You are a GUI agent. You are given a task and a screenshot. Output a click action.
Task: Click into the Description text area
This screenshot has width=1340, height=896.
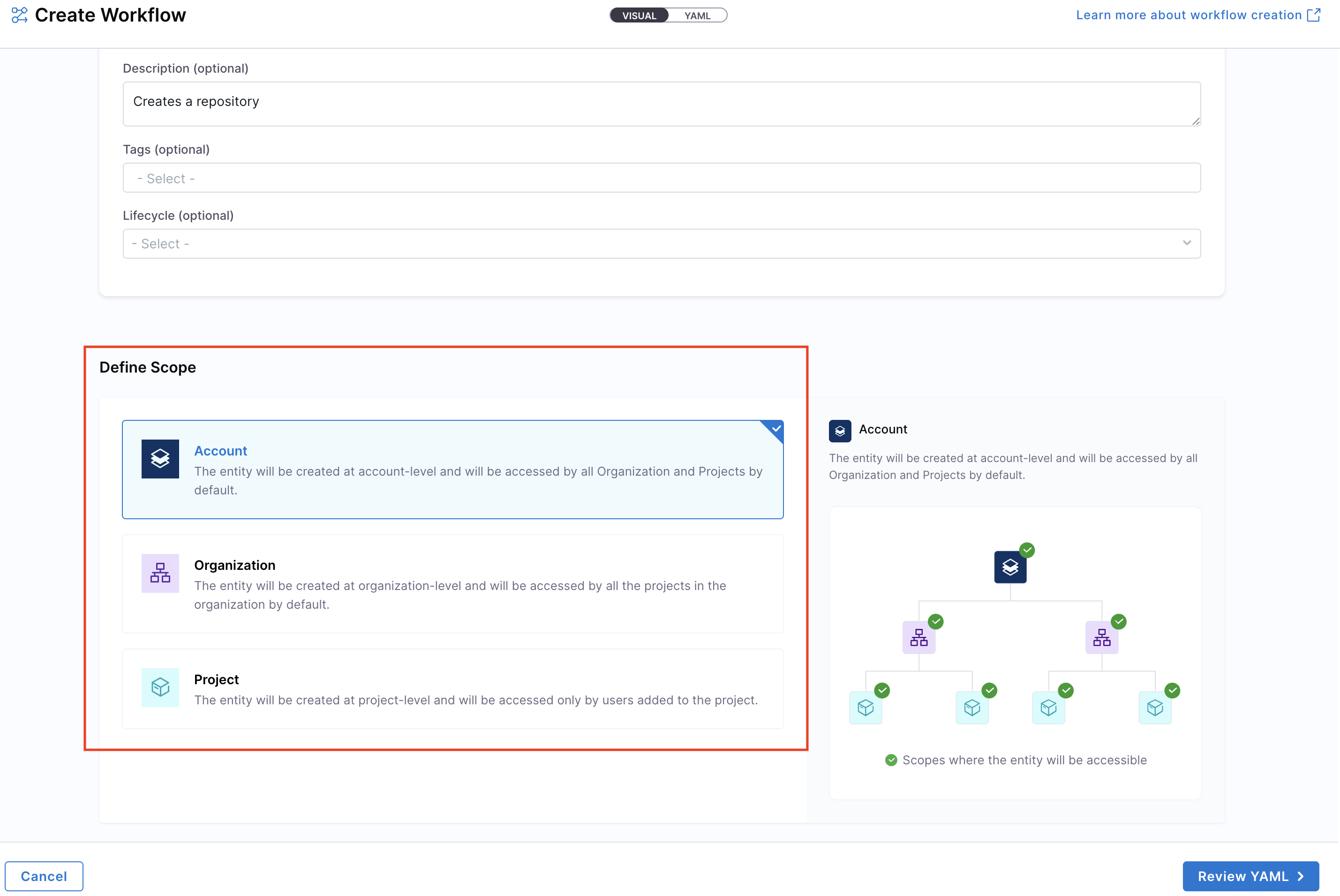coord(661,104)
